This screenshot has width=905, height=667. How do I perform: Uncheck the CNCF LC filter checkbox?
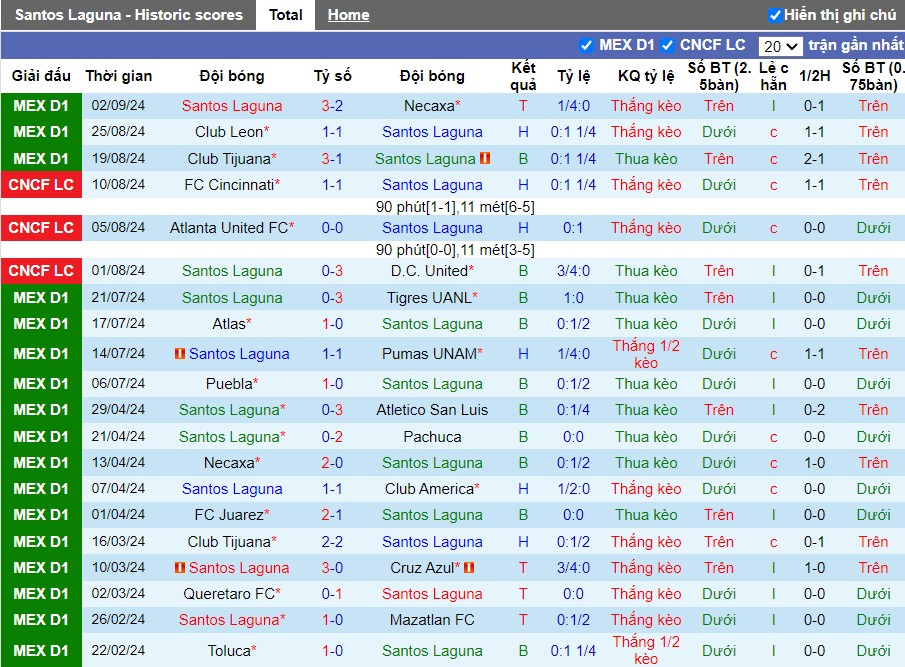click(x=667, y=45)
